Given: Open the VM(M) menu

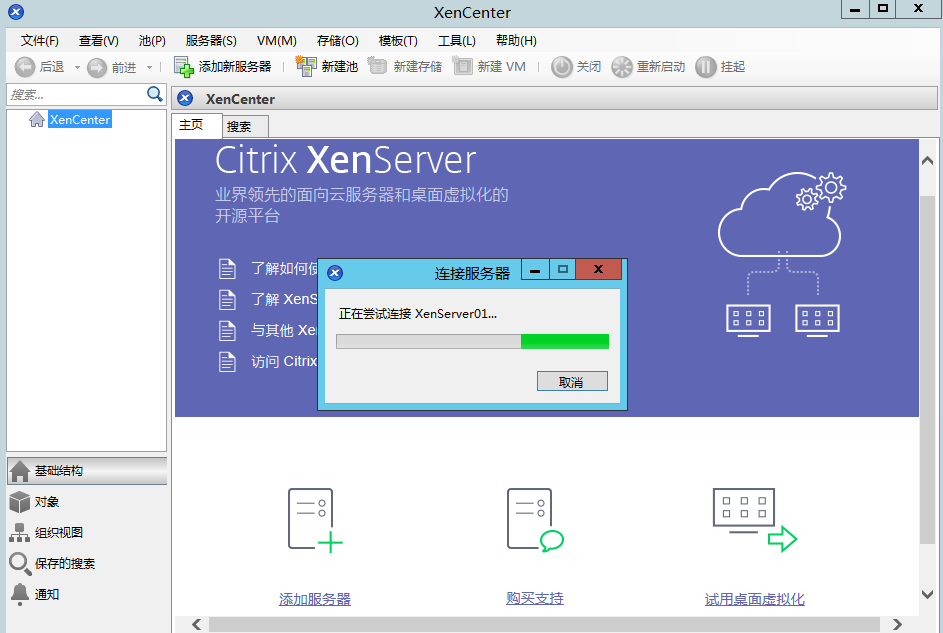Looking at the screenshot, I should pyautogui.click(x=277, y=41).
